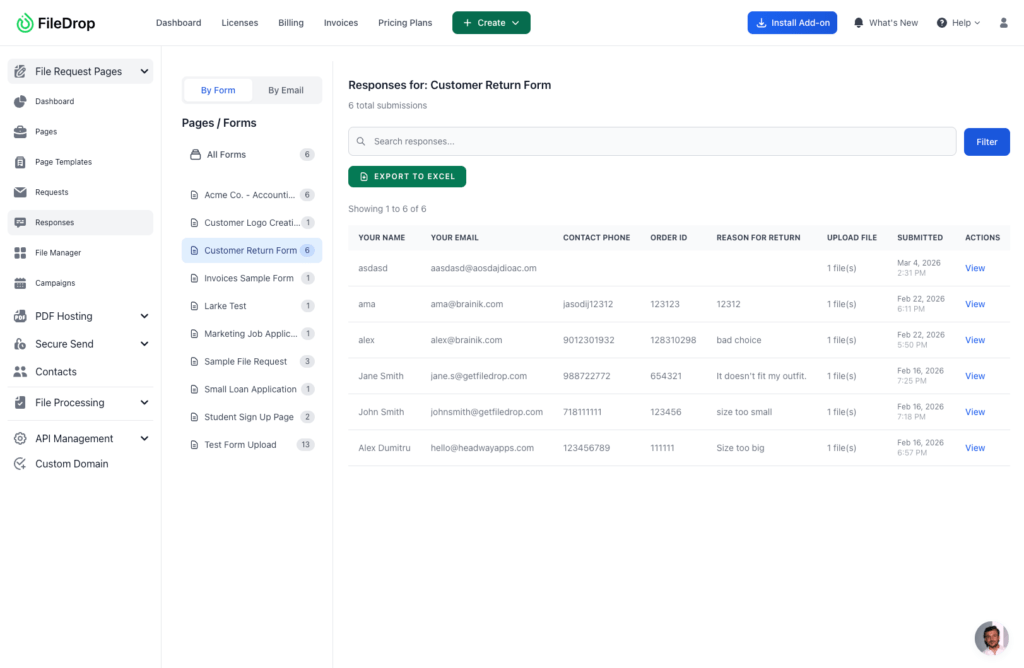1024x668 pixels.
Task: Select the Pages sidebar icon
Action: pos(22,131)
